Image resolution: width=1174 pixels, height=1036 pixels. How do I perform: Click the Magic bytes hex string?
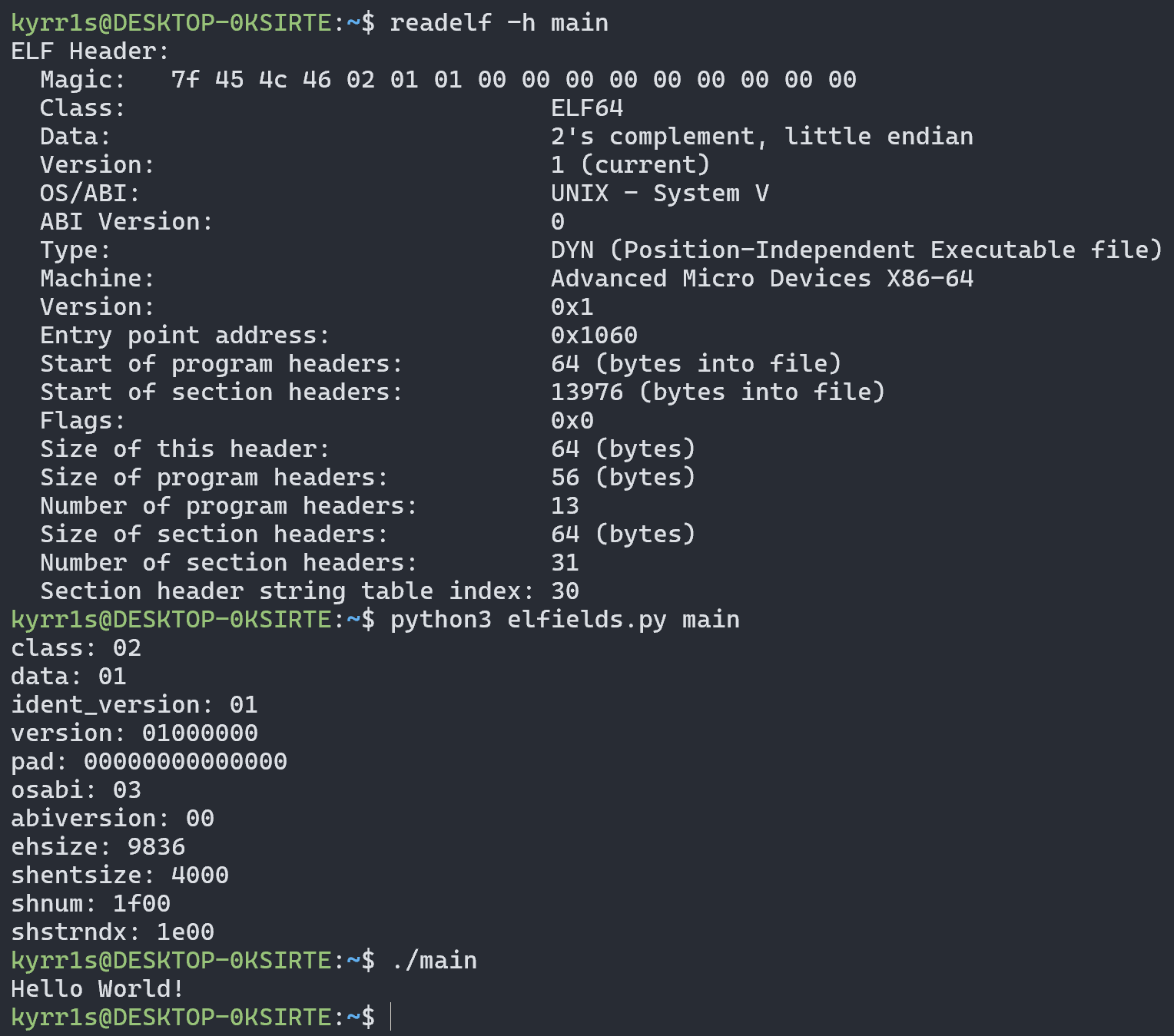pyautogui.click(x=513, y=80)
